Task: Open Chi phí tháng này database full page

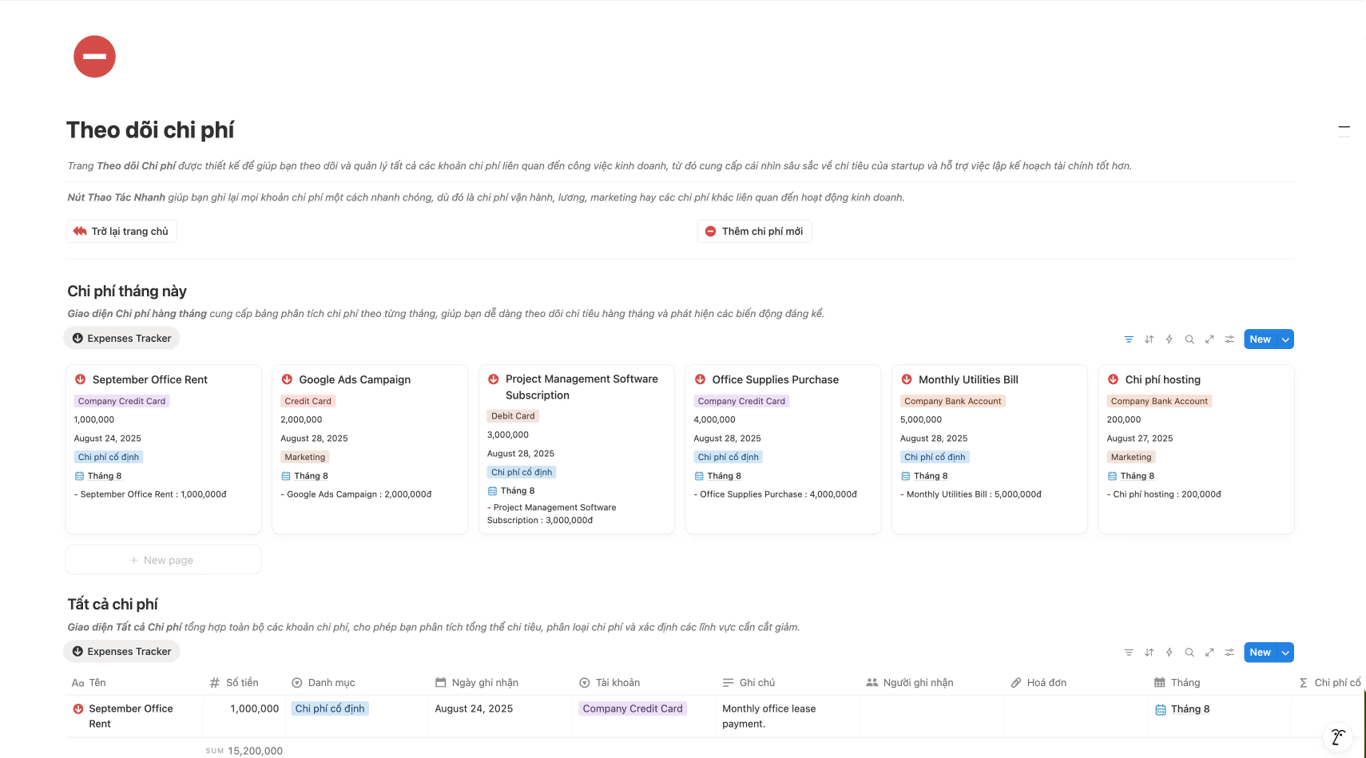Action: [x=1209, y=339]
